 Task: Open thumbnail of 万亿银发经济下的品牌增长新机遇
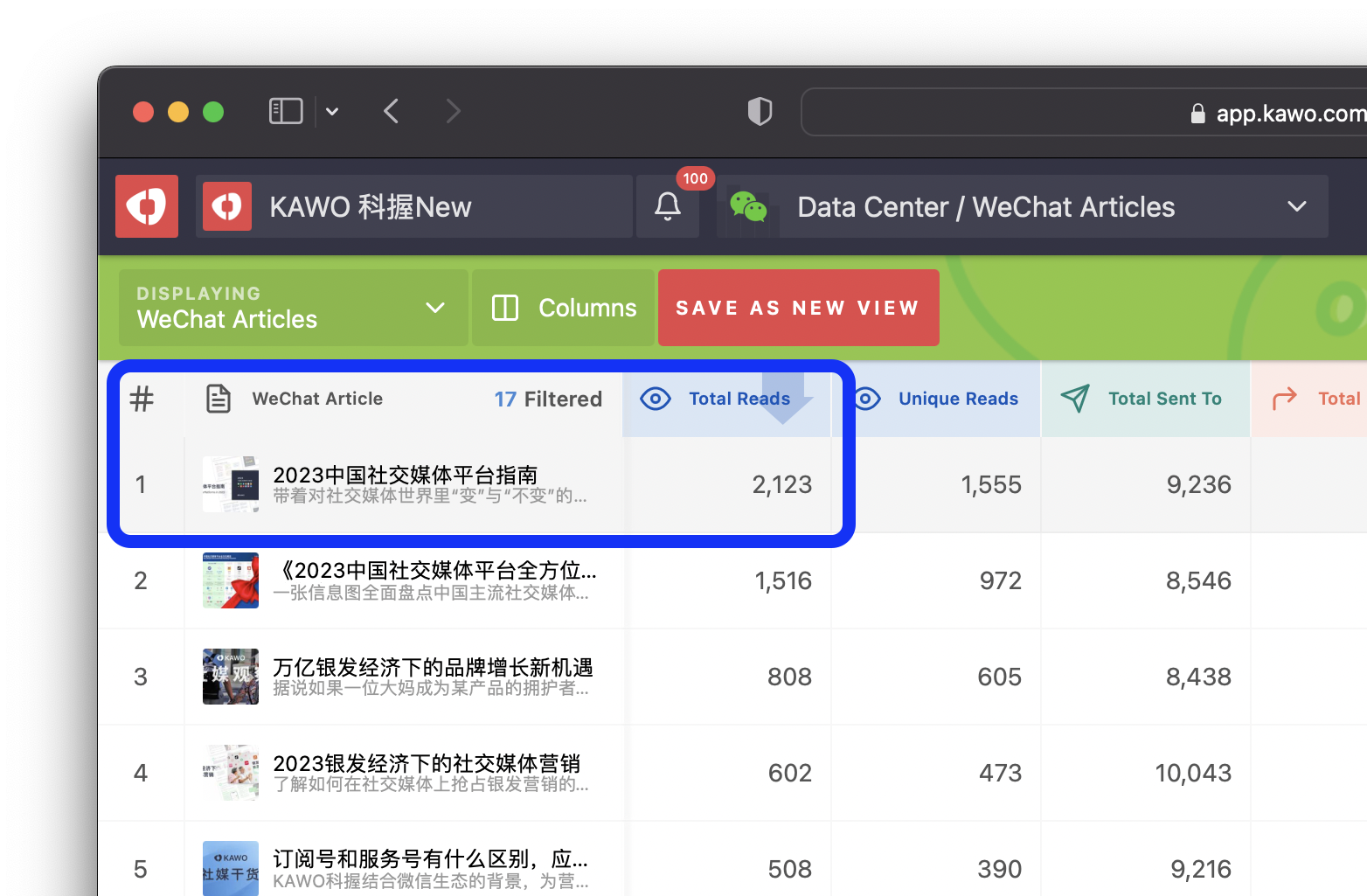tap(231, 677)
